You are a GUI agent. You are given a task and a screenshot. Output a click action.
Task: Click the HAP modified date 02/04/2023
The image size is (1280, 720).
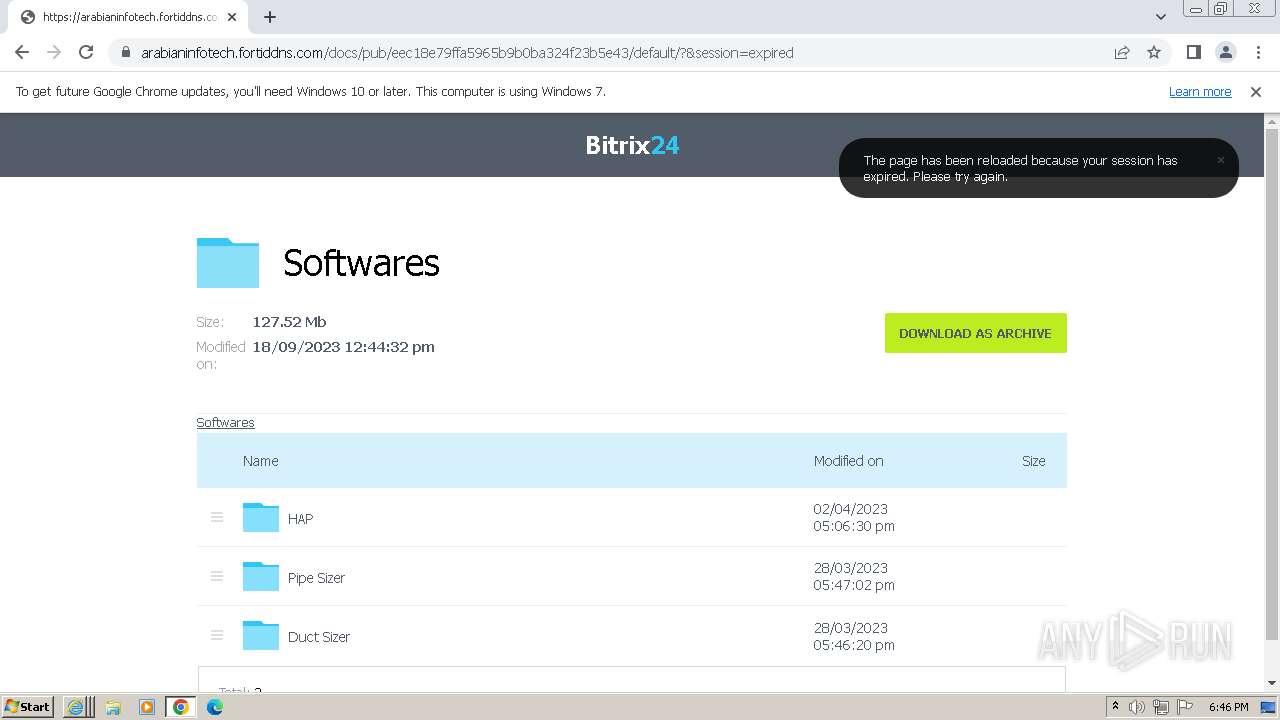pos(851,509)
